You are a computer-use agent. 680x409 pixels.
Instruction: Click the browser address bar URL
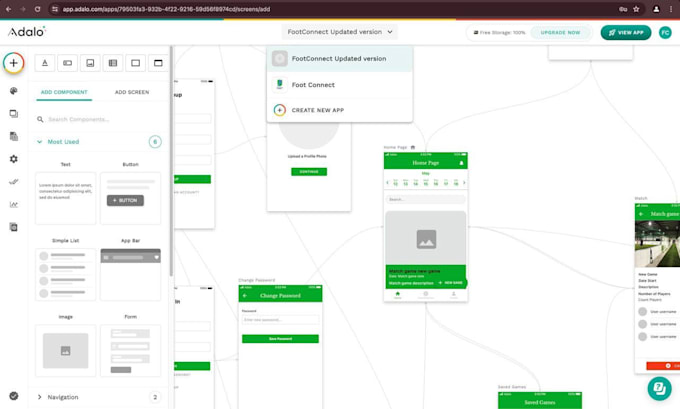(x=166, y=9)
